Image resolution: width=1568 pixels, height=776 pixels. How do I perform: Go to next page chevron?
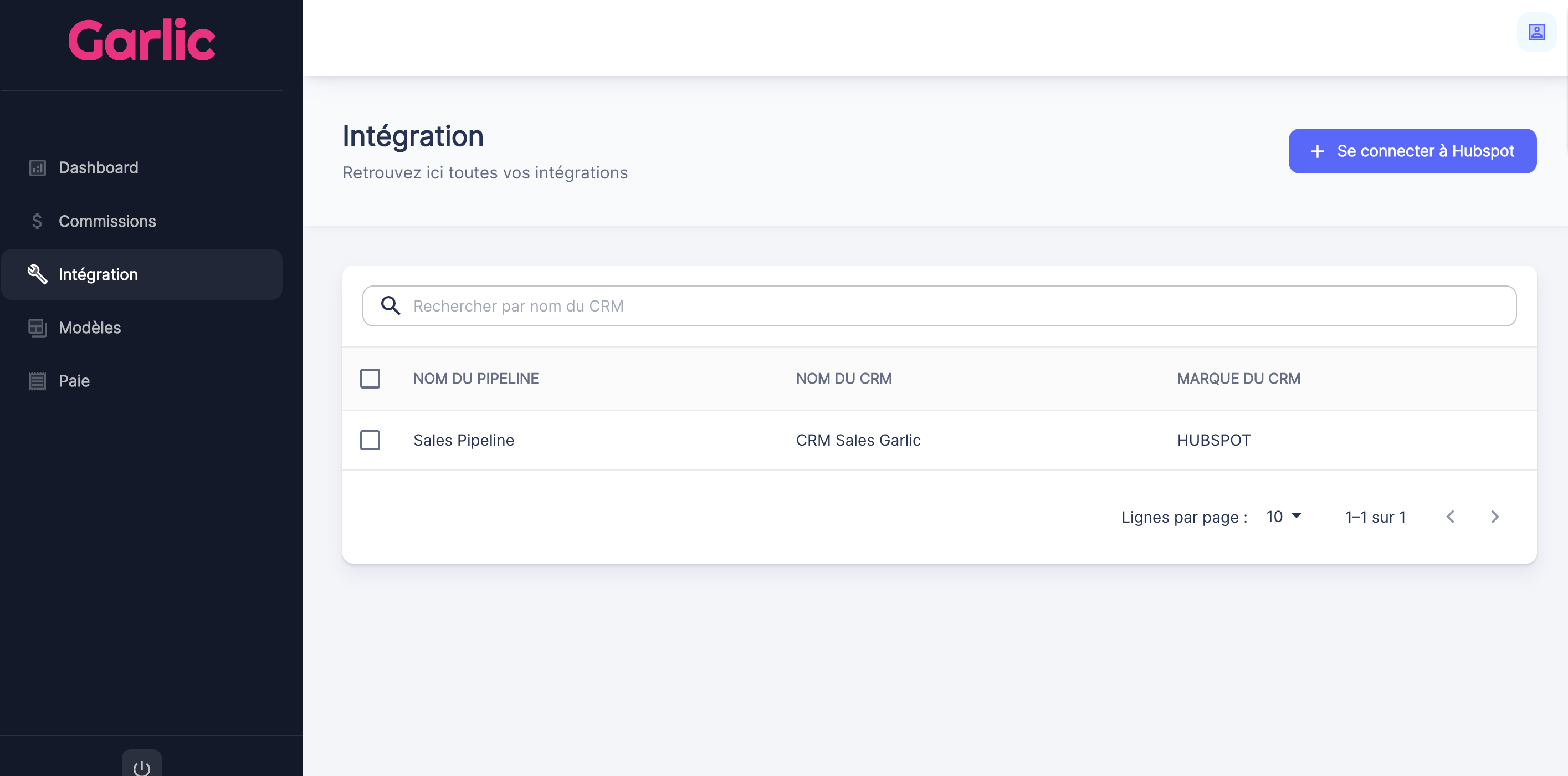click(1494, 517)
